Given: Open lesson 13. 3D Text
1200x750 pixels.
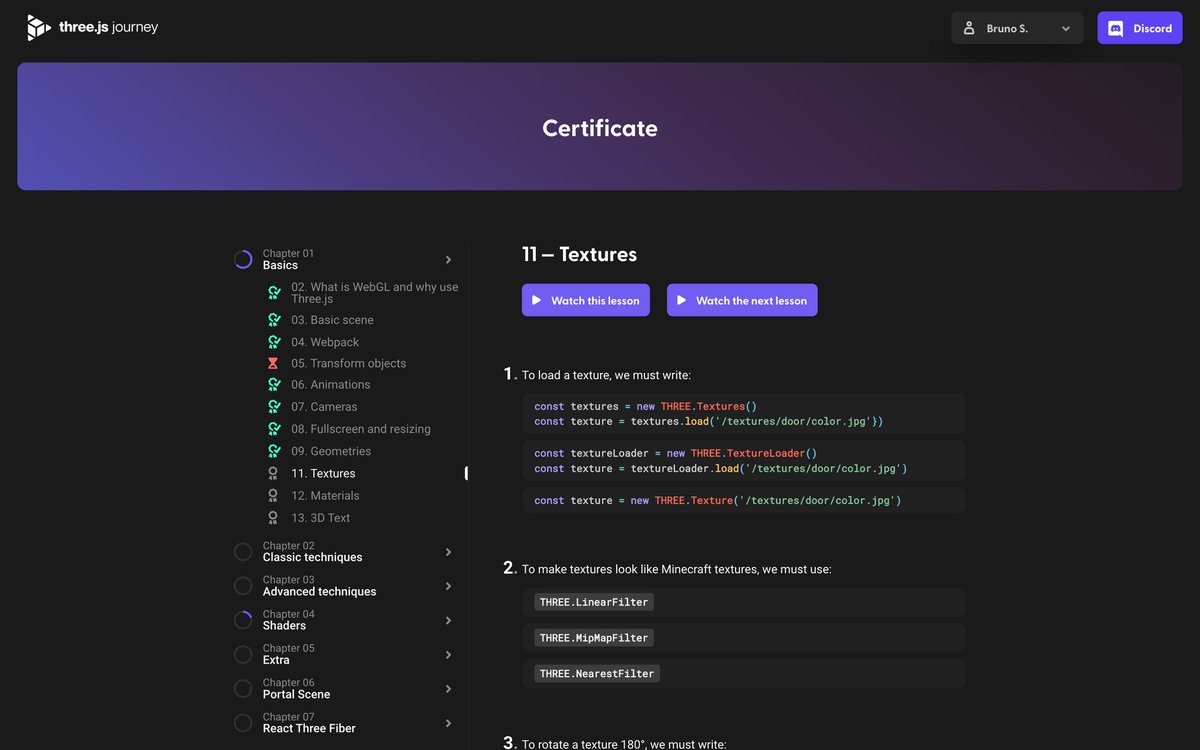Looking at the screenshot, I should click(x=321, y=518).
